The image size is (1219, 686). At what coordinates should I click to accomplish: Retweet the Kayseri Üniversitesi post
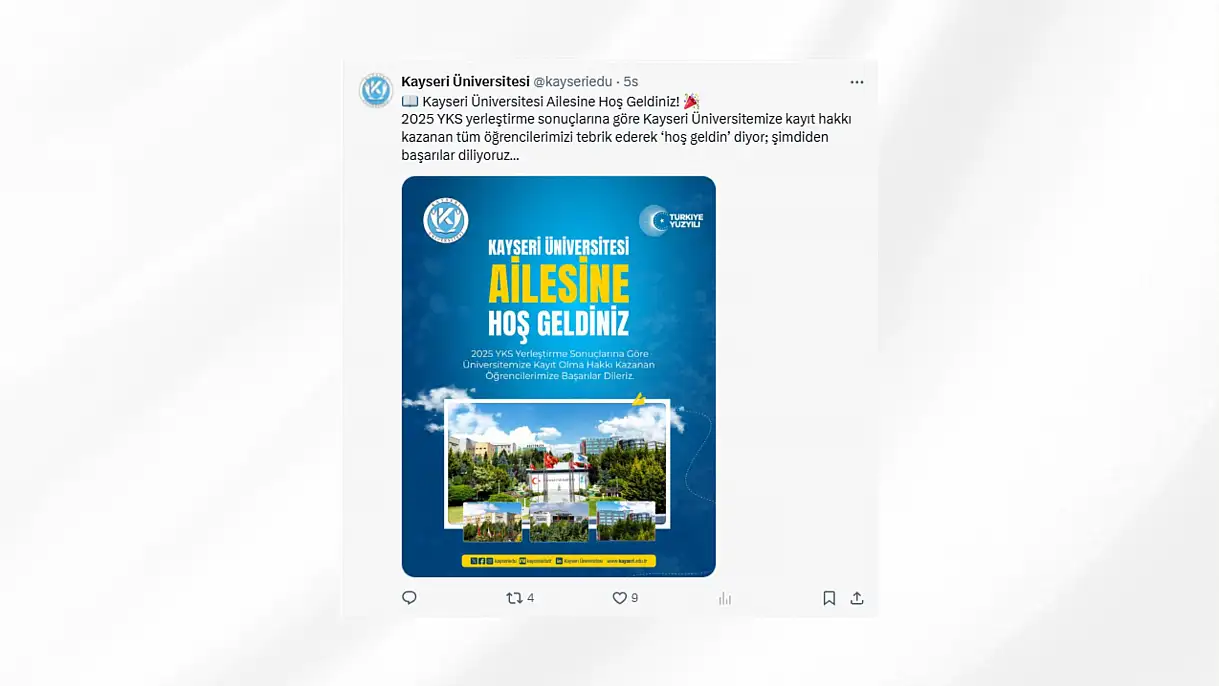514,598
